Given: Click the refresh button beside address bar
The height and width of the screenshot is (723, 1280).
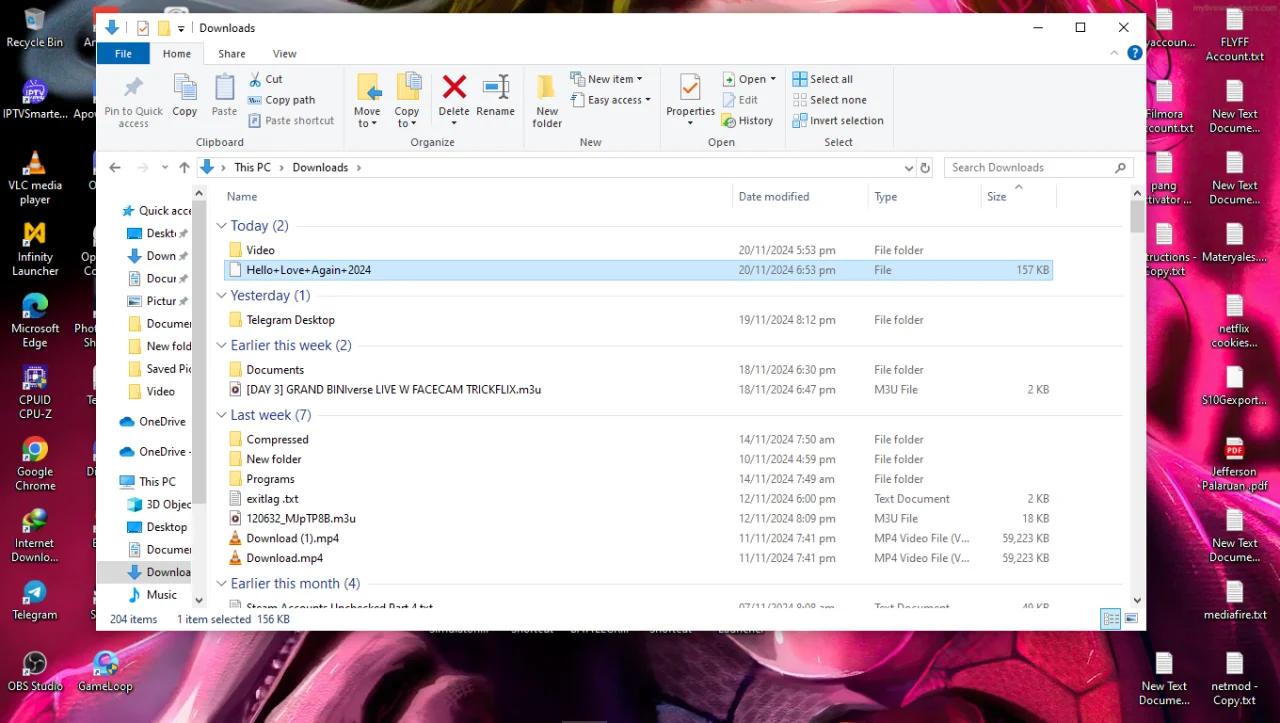Looking at the screenshot, I should coord(925,168).
